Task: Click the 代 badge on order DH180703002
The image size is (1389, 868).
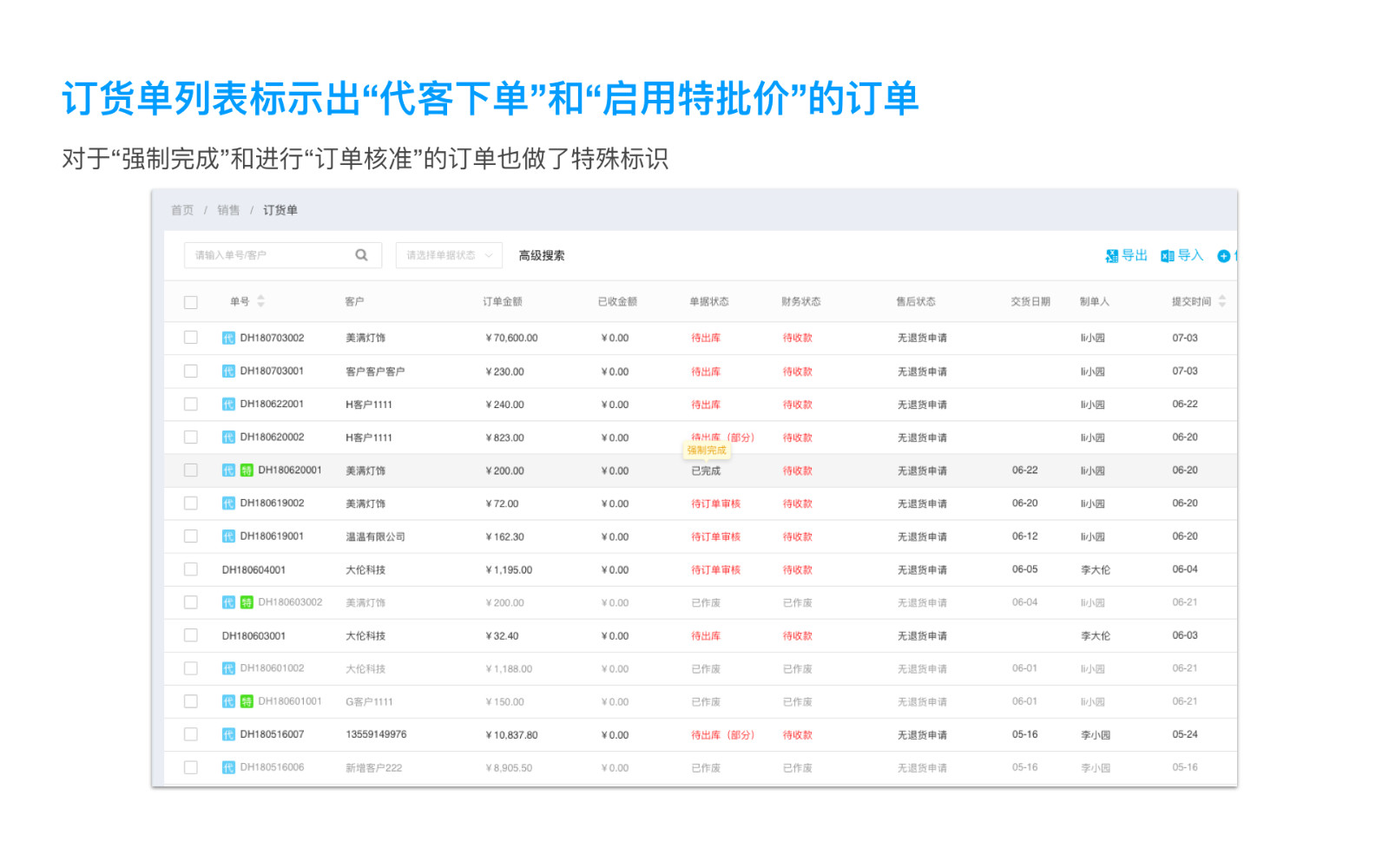Action: [x=228, y=339]
